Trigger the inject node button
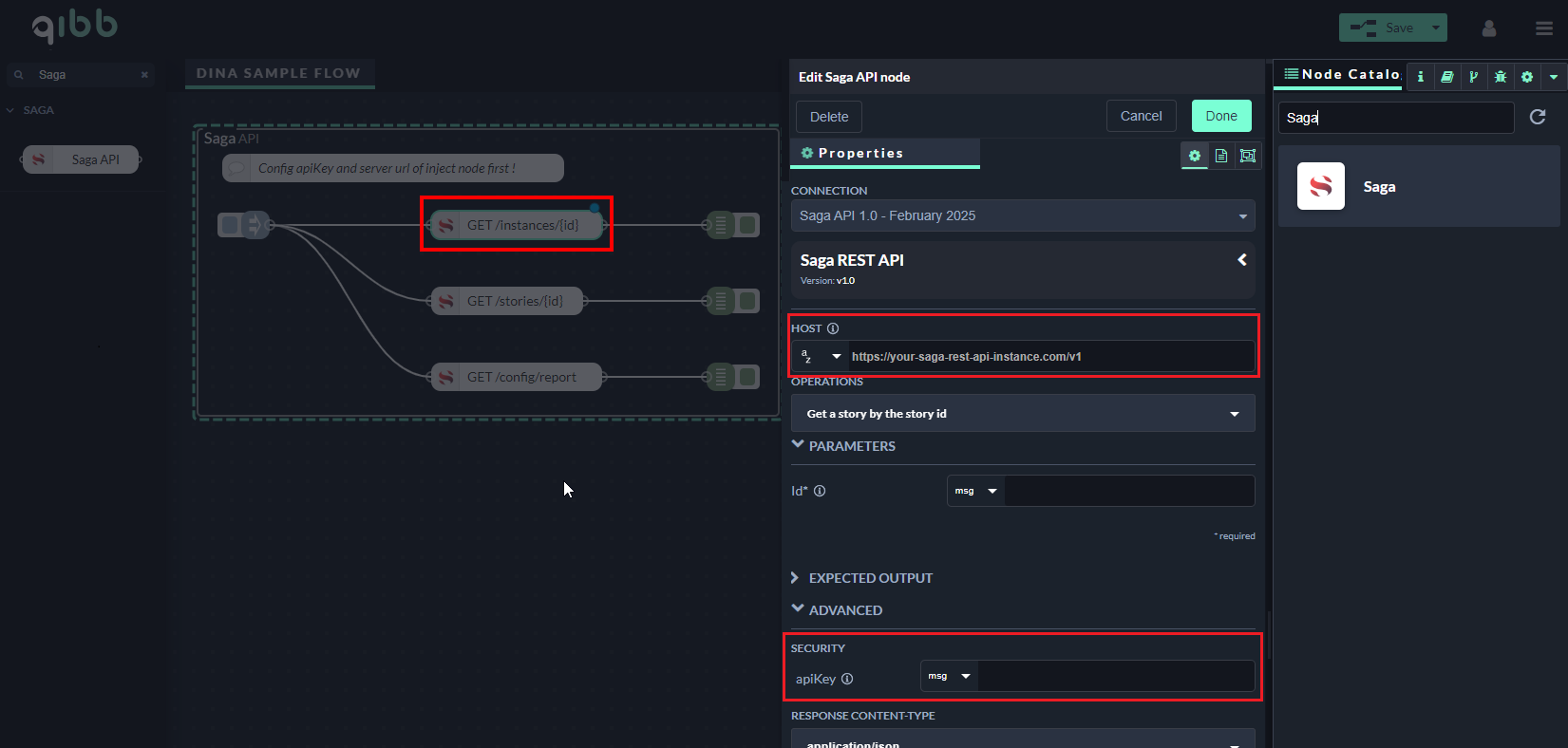1568x748 pixels. point(229,225)
